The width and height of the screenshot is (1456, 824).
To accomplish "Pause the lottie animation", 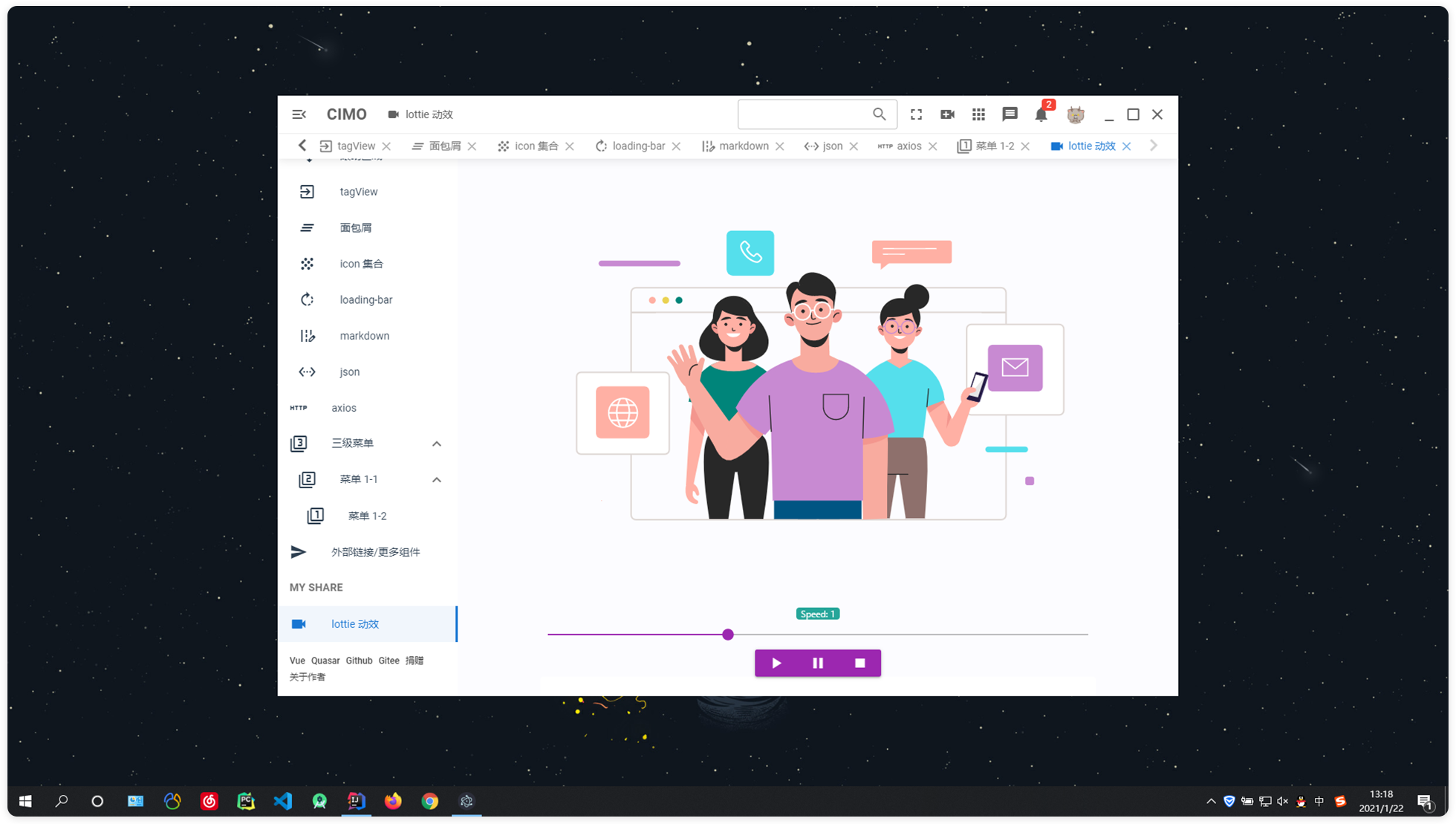I will (818, 663).
